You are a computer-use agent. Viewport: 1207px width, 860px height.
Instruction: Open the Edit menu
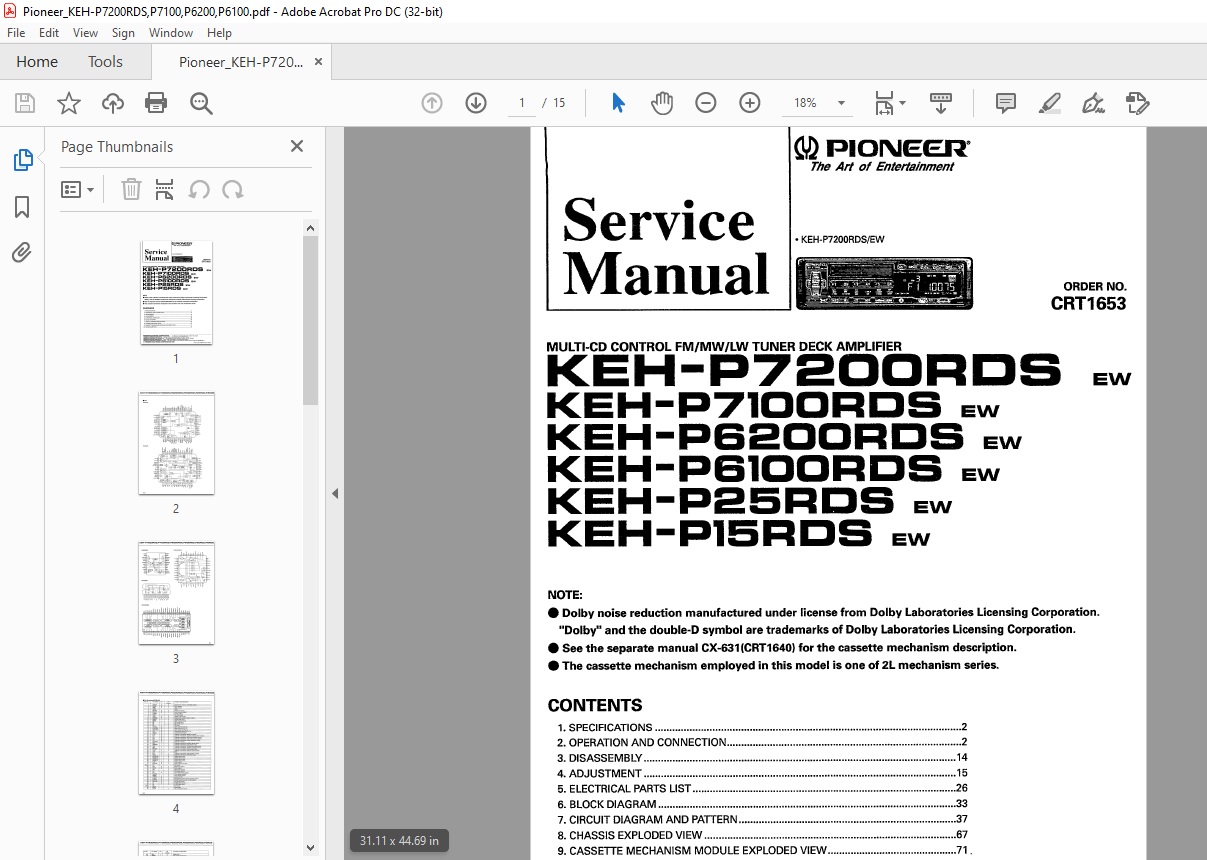pyautogui.click(x=49, y=33)
